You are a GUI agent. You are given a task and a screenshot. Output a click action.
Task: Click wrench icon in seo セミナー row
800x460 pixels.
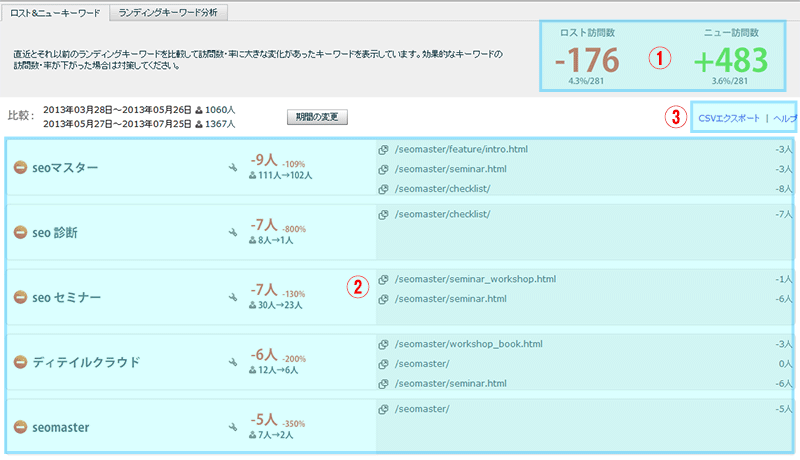[x=233, y=297]
